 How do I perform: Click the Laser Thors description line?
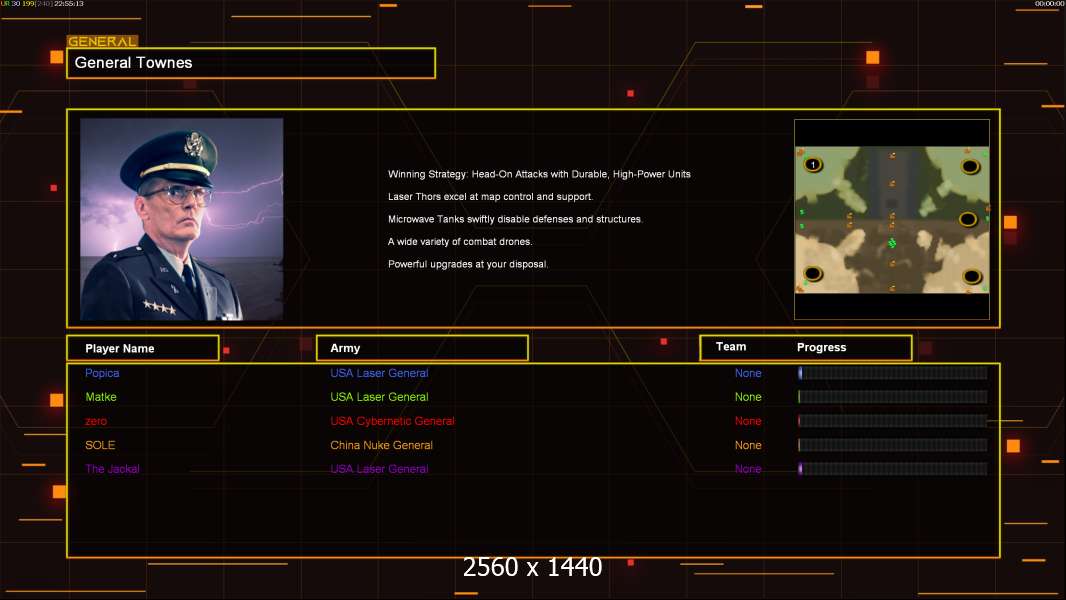coord(490,196)
